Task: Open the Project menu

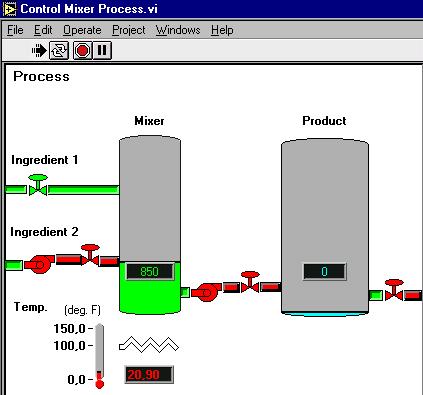Action: pyautogui.click(x=129, y=30)
